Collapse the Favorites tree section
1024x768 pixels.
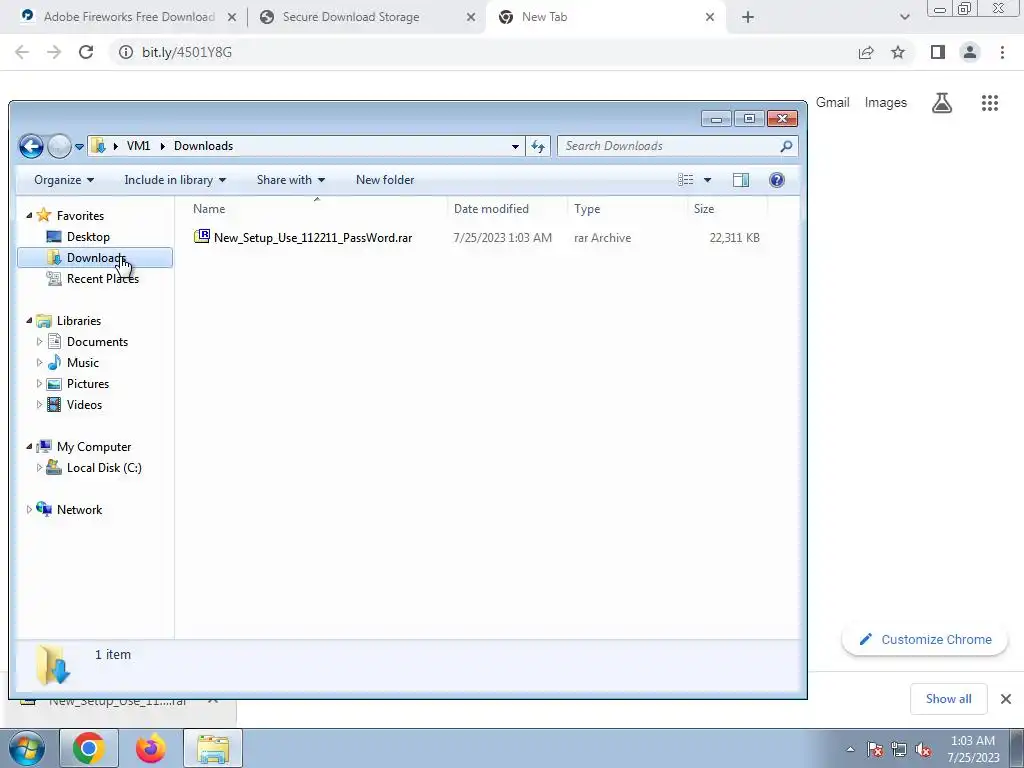(x=29, y=216)
